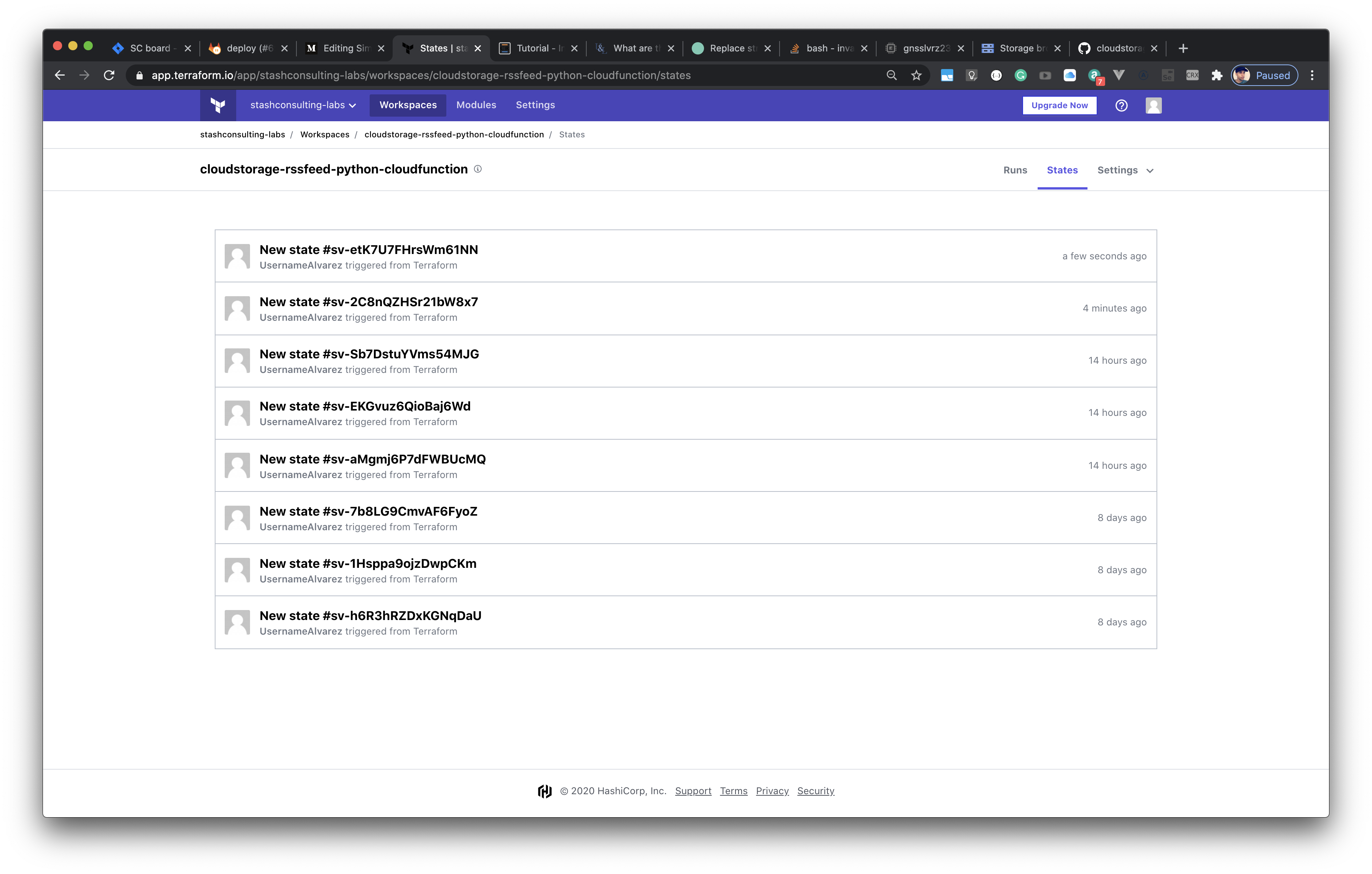Click the Terraform logo in the navbar

click(x=218, y=106)
